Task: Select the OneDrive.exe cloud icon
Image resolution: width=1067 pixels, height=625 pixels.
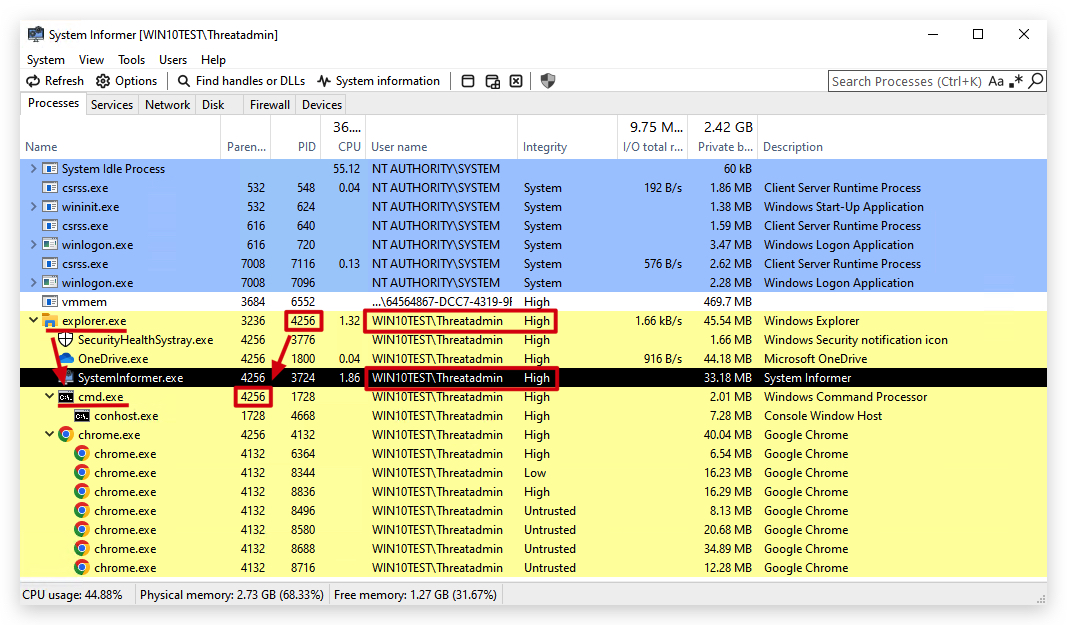Action: (66, 358)
